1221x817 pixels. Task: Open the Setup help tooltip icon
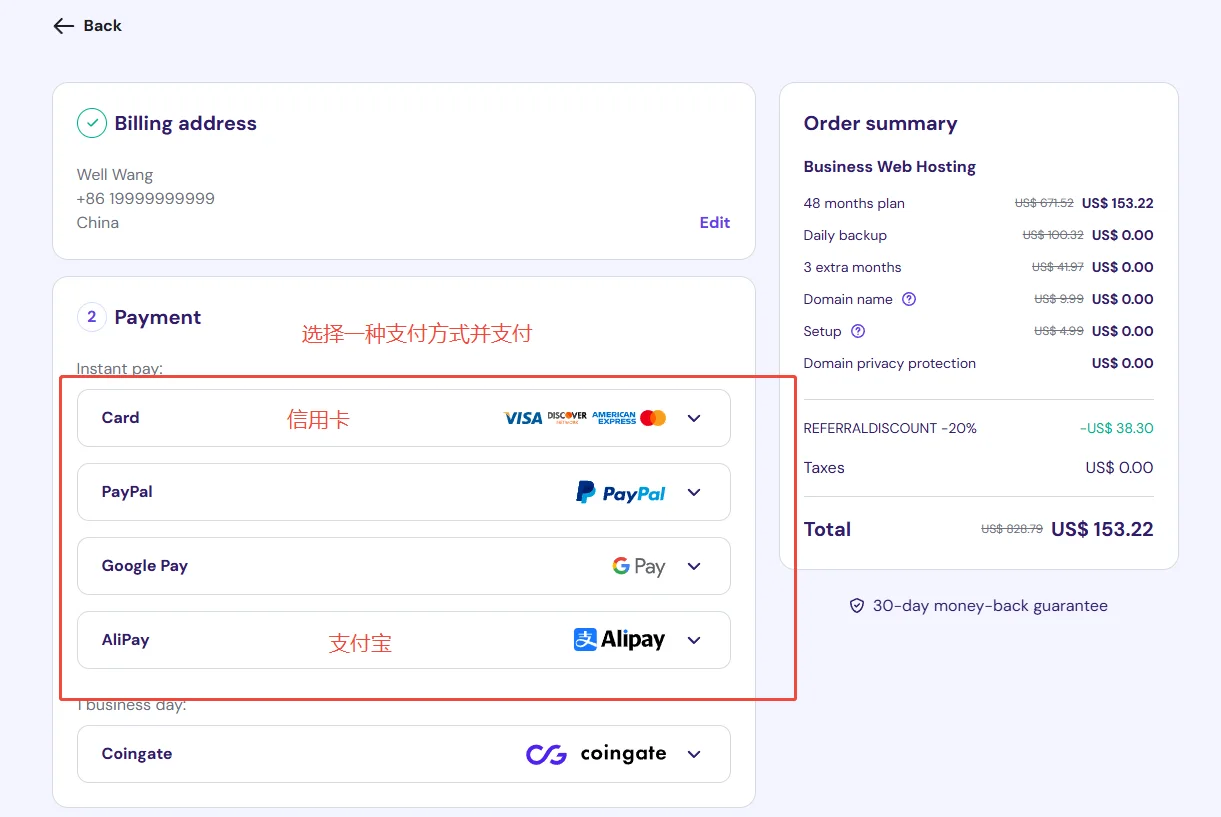pos(858,331)
